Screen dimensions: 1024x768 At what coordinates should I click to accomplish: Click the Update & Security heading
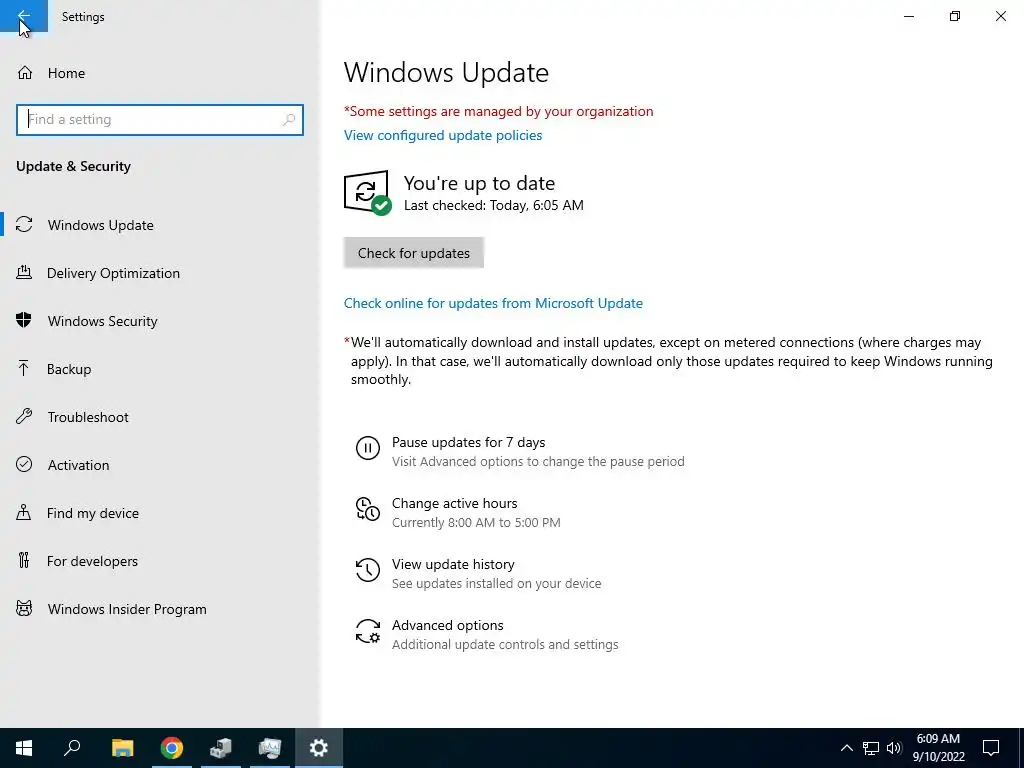(73, 166)
